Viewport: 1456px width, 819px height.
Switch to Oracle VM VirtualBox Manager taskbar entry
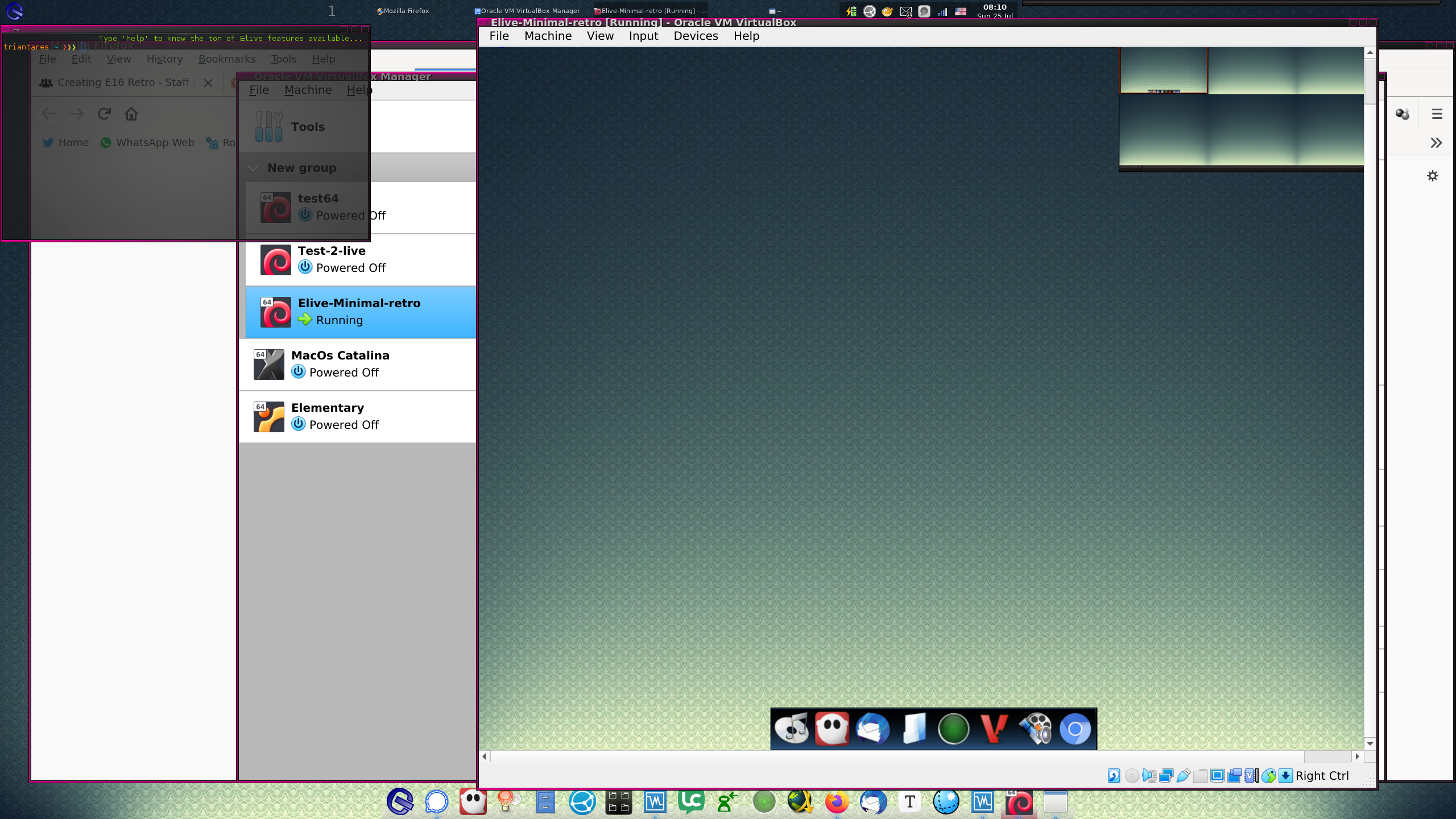pos(527,11)
